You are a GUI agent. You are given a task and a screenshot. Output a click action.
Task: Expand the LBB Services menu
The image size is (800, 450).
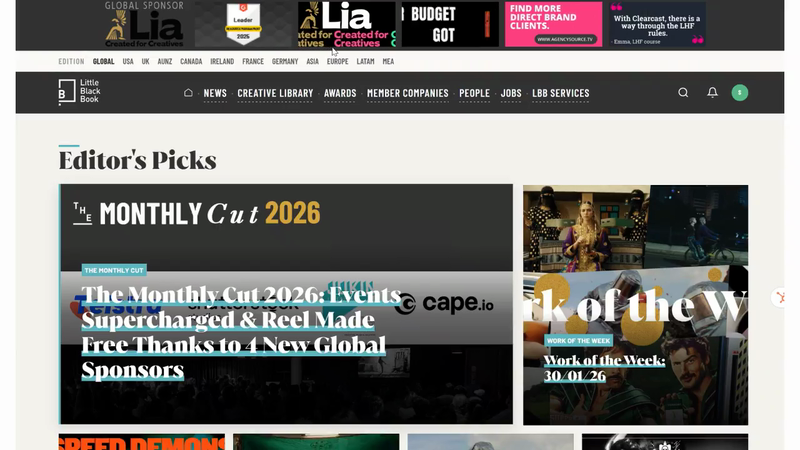click(561, 93)
